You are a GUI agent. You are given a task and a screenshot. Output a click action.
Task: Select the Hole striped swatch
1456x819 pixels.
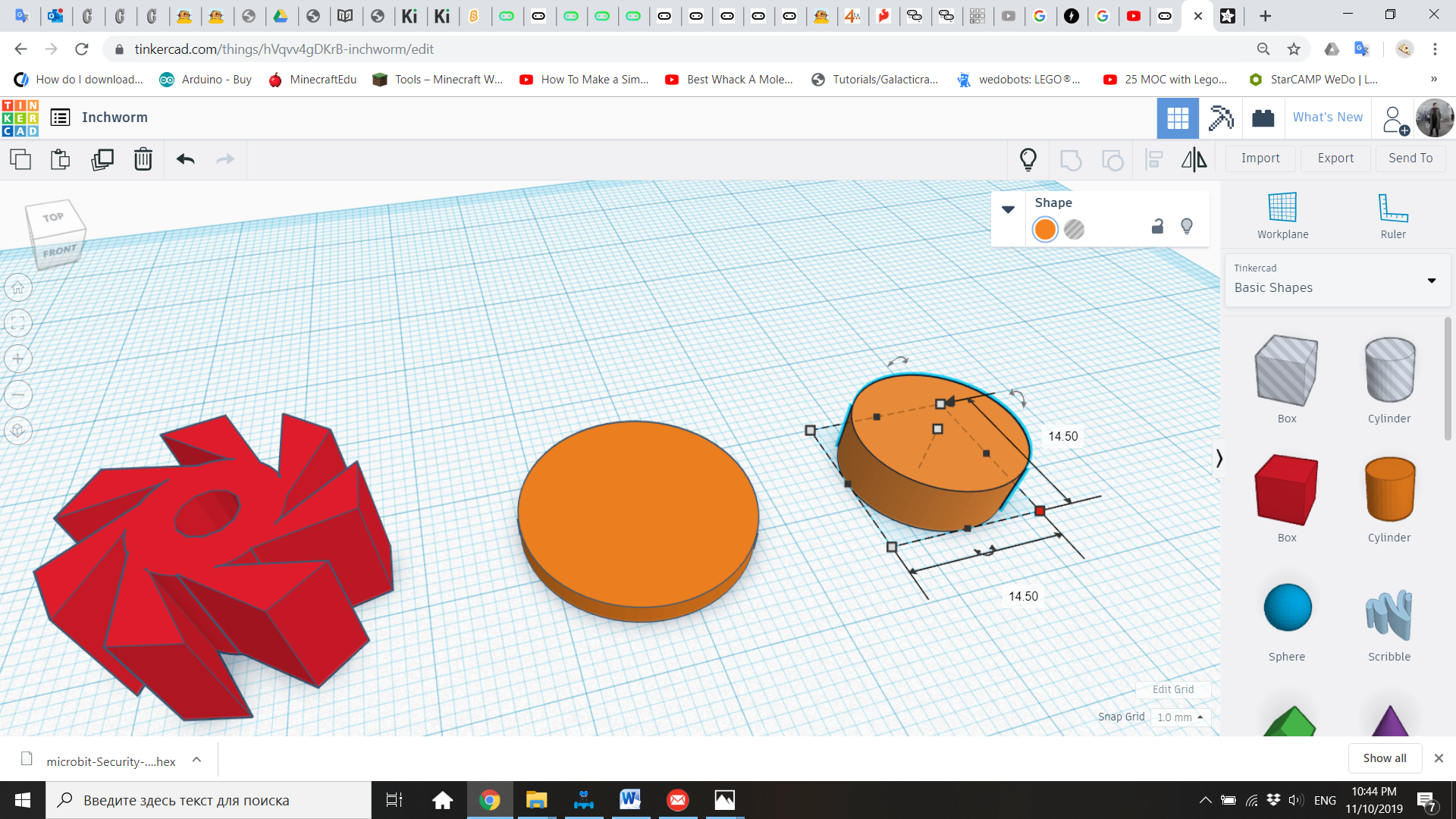click(x=1074, y=229)
